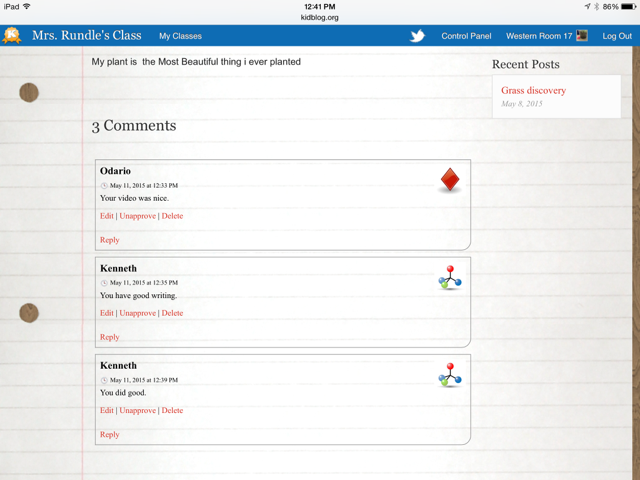Unapprove the 'You did good' comment
This screenshot has height=480, width=640.
(138, 410)
